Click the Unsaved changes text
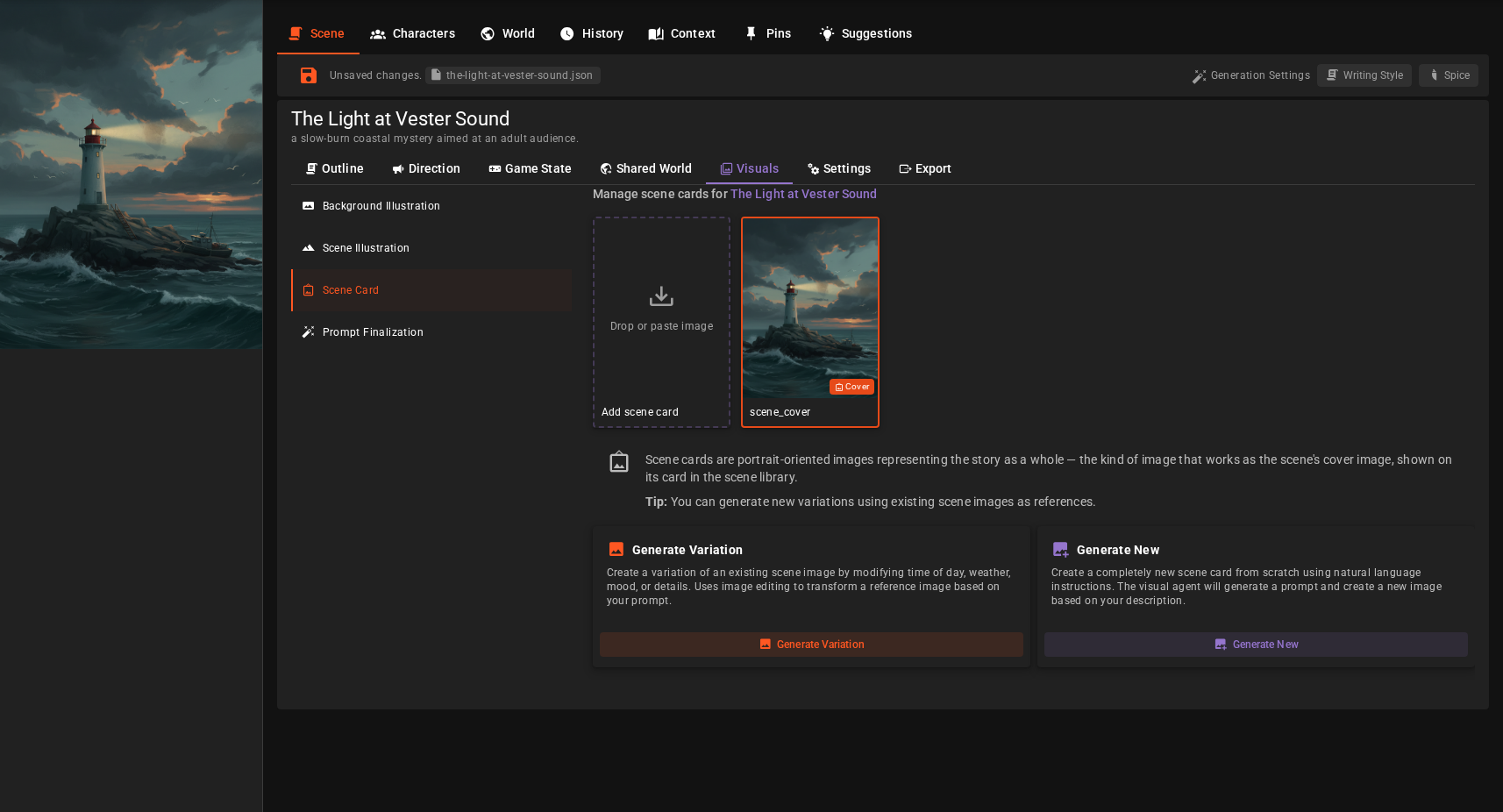This screenshot has height=812, width=1503. pos(375,75)
